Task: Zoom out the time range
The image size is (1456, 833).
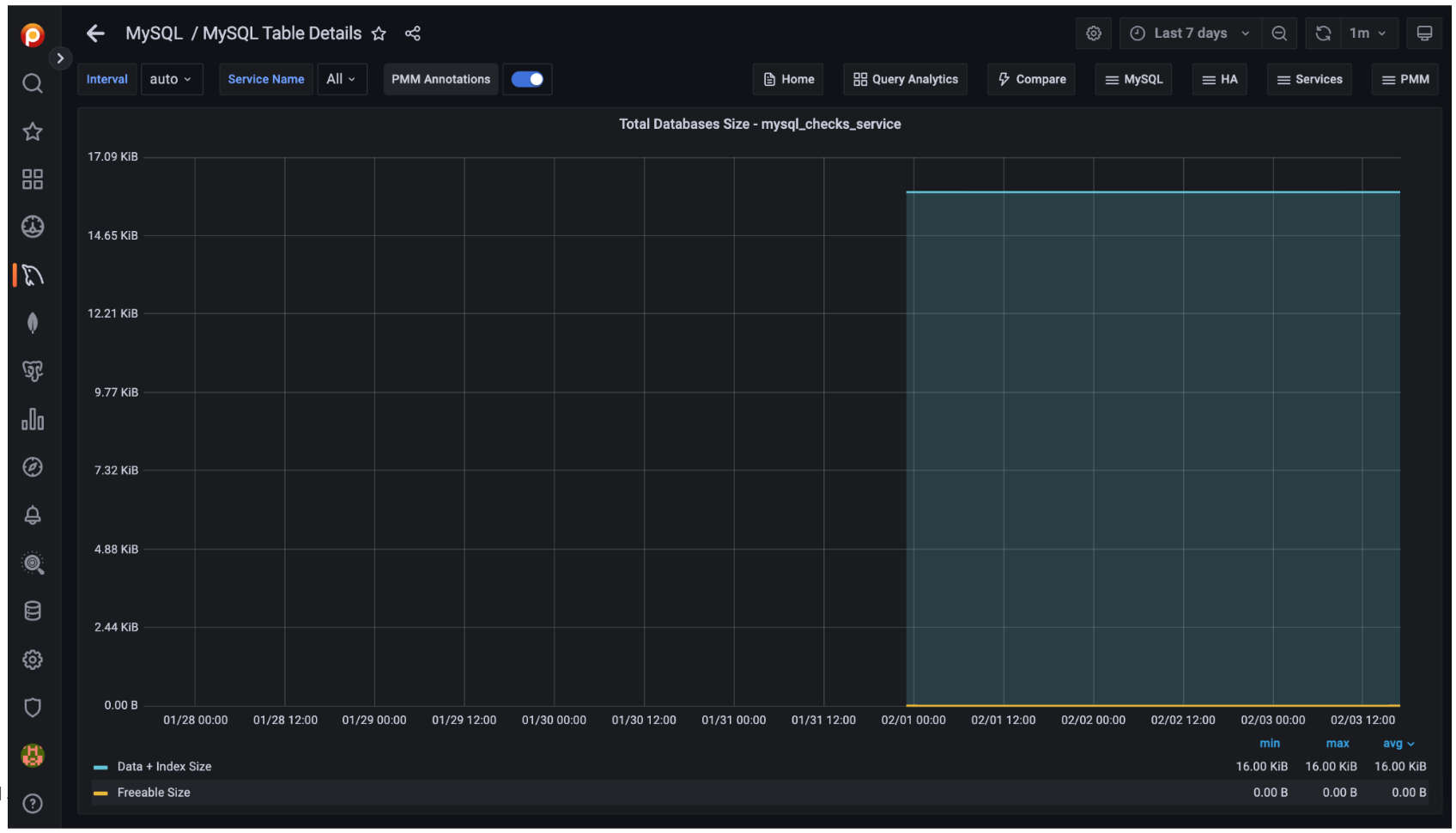Action: pyautogui.click(x=1279, y=33)
